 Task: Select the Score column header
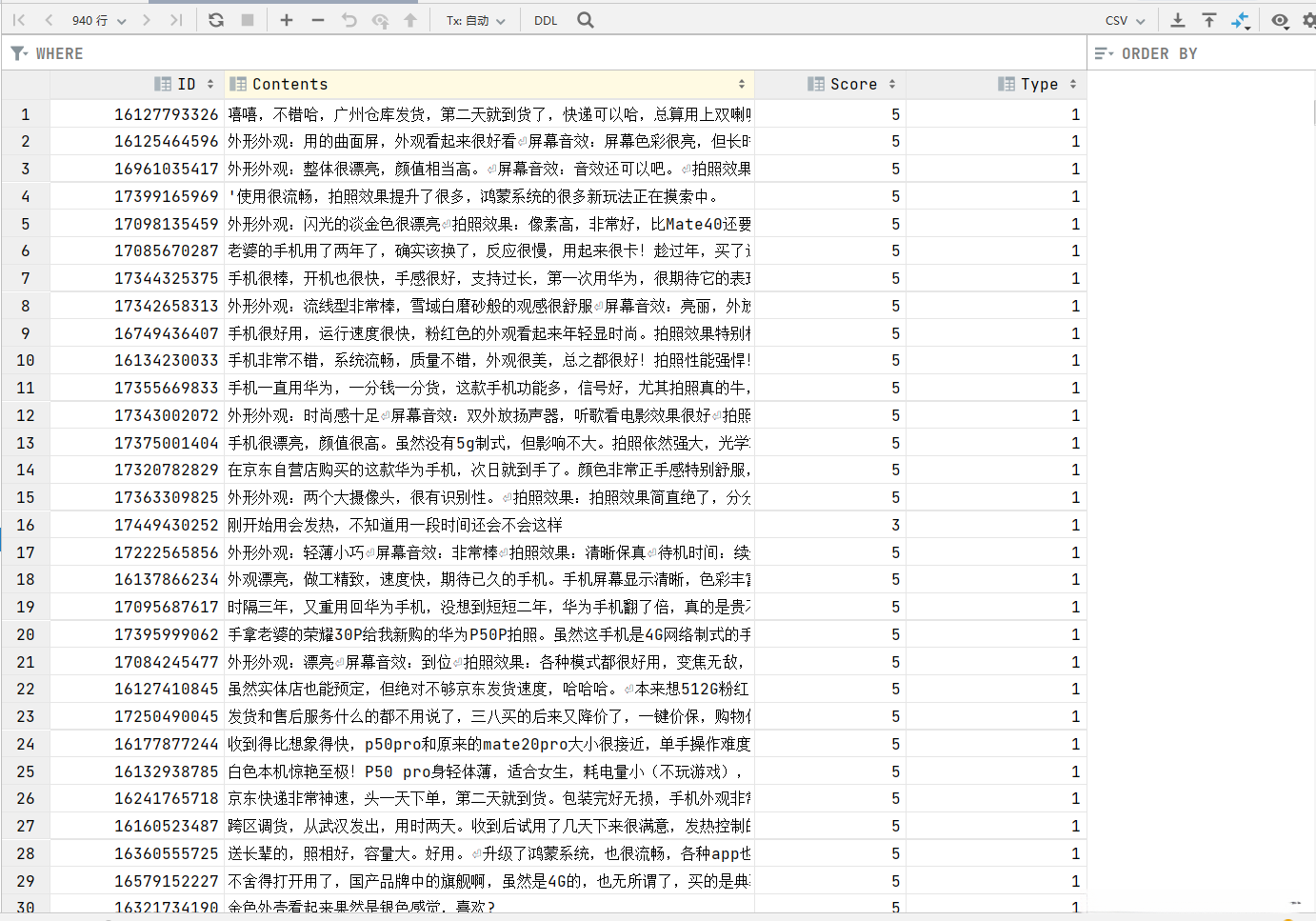830,84
